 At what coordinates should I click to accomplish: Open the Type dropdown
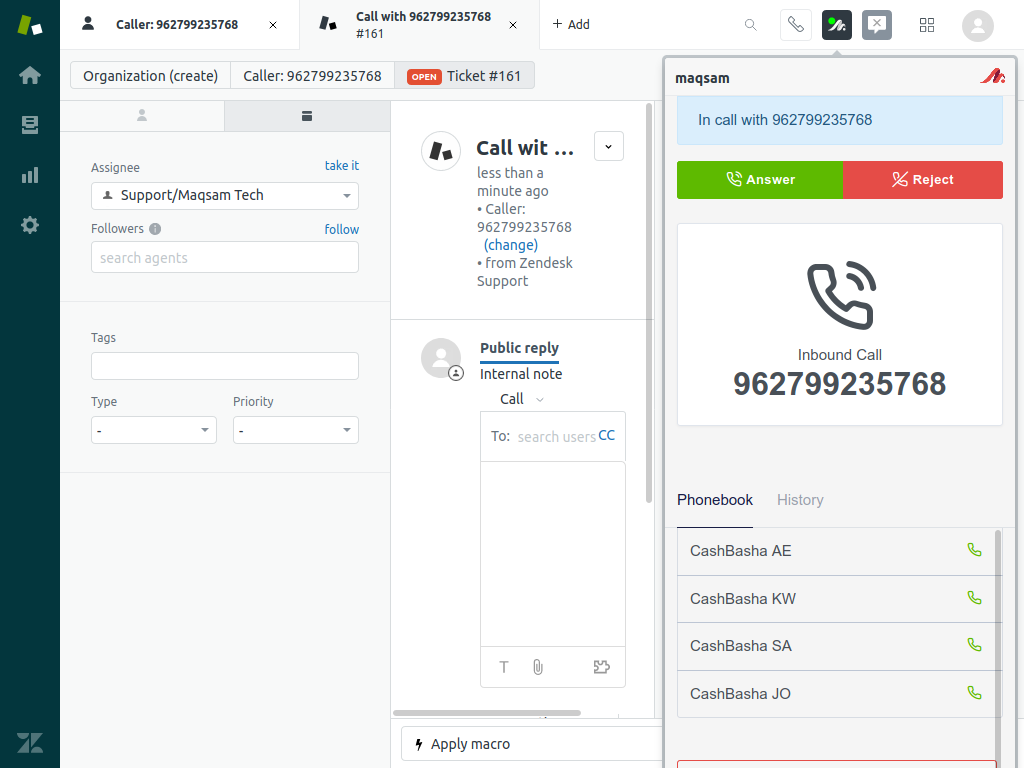tap(154, 430)
